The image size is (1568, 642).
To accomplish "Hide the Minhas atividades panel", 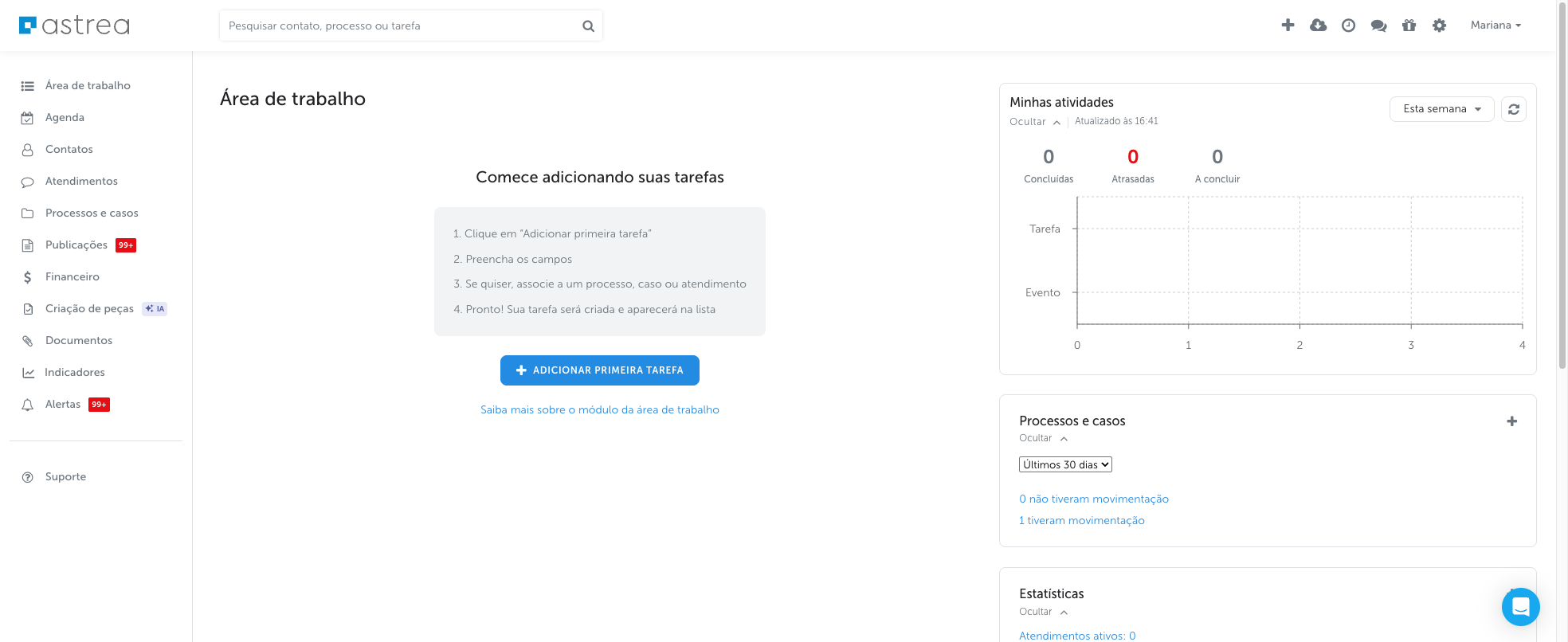I will 1034,122.
